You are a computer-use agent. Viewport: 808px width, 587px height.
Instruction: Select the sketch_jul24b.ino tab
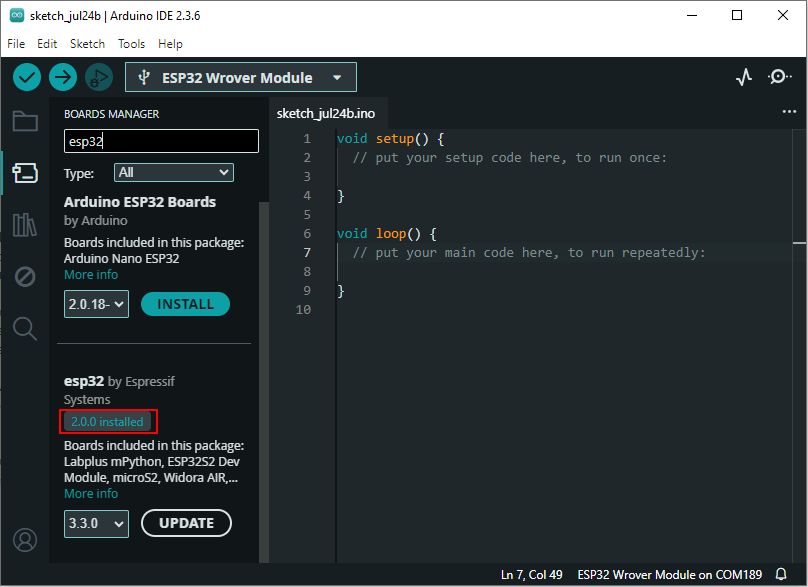[x=326, y=113]
